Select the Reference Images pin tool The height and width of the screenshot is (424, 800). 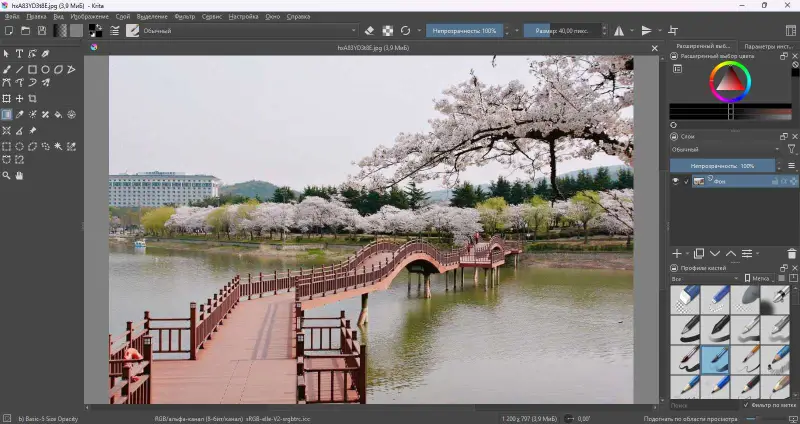click(32, 131)
